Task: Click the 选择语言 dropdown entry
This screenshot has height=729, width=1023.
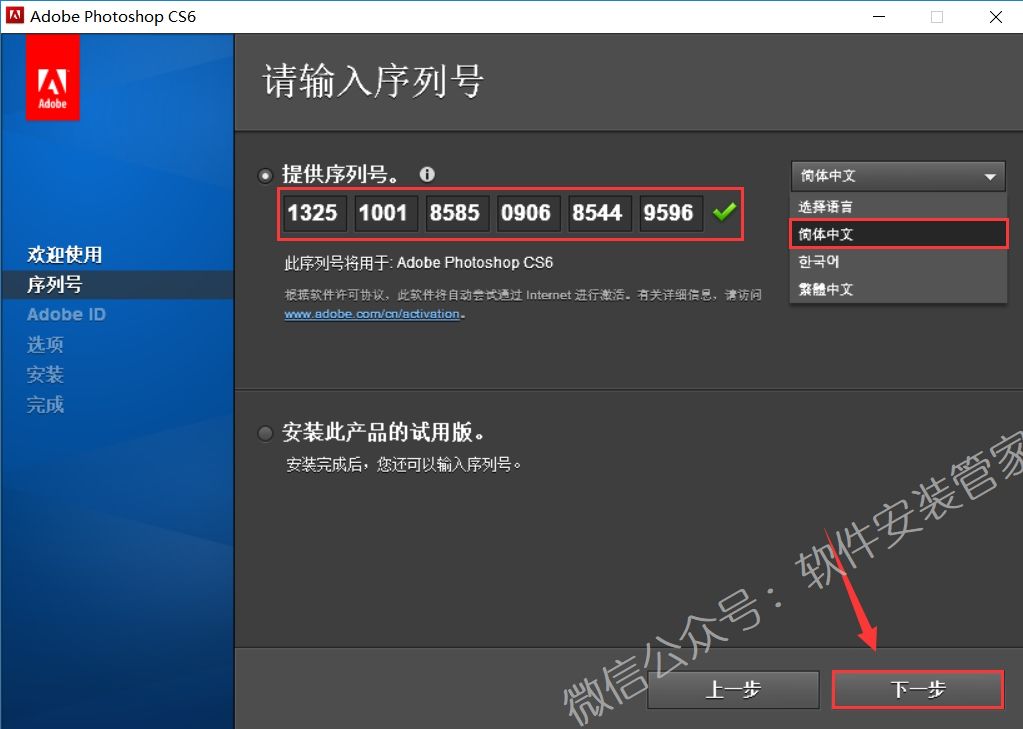Action: [x=897, y=205]
